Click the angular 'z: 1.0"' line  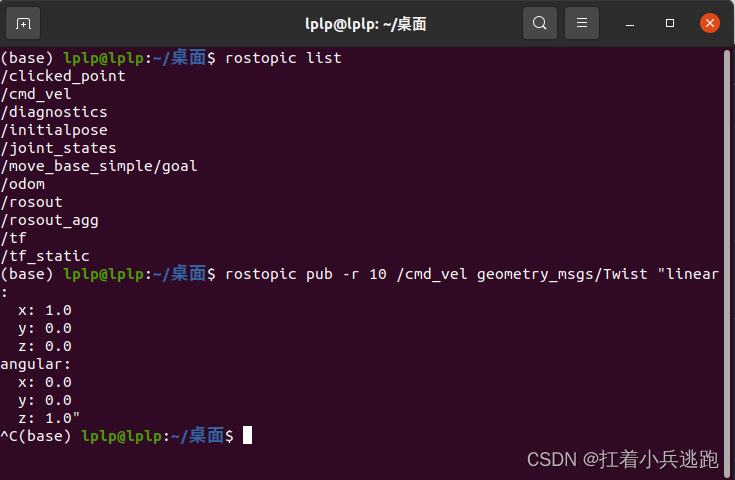pos(49,418)
